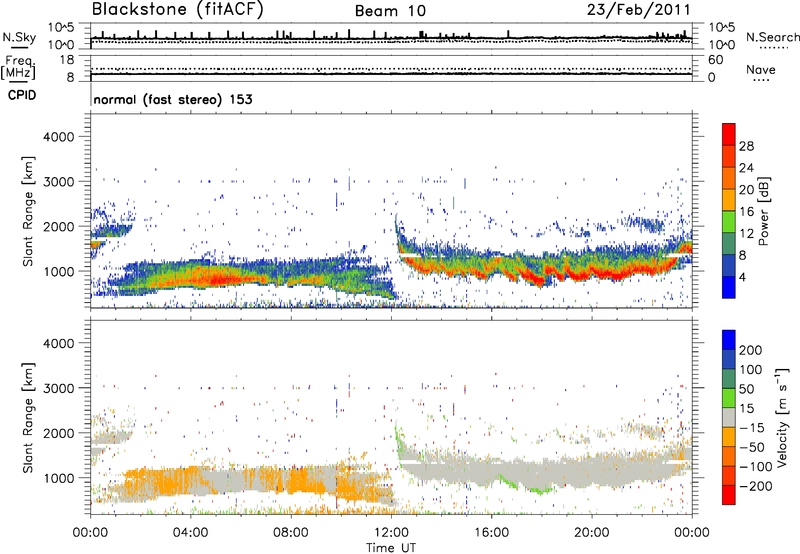Pick the light green segment of the Power color bar
Screen dimensions: 800x554
click(x=729, y=221)
